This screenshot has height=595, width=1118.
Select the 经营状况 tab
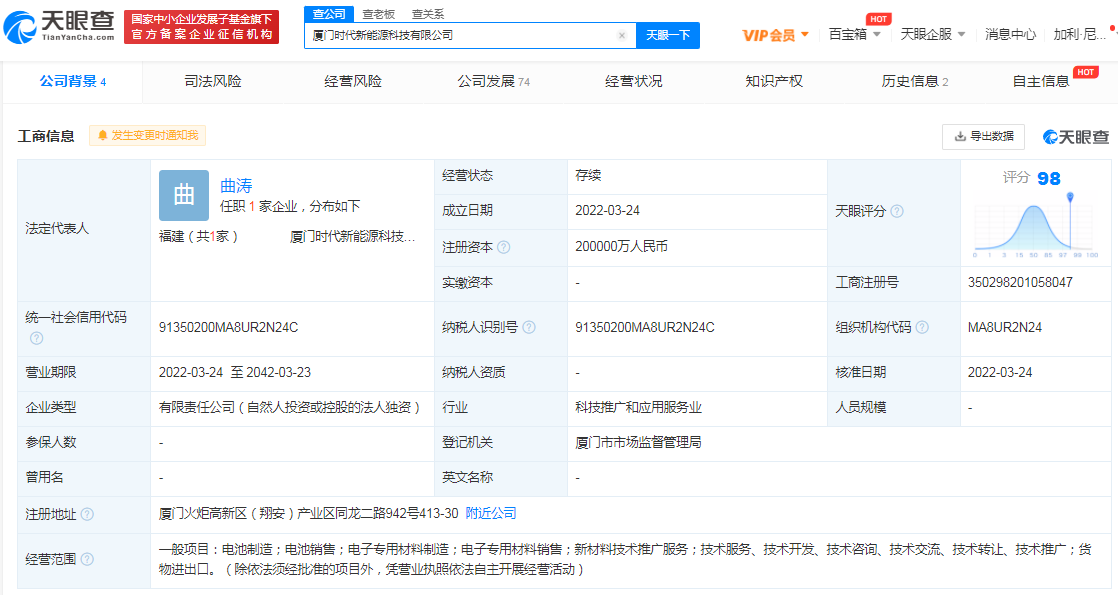point(633,81)
